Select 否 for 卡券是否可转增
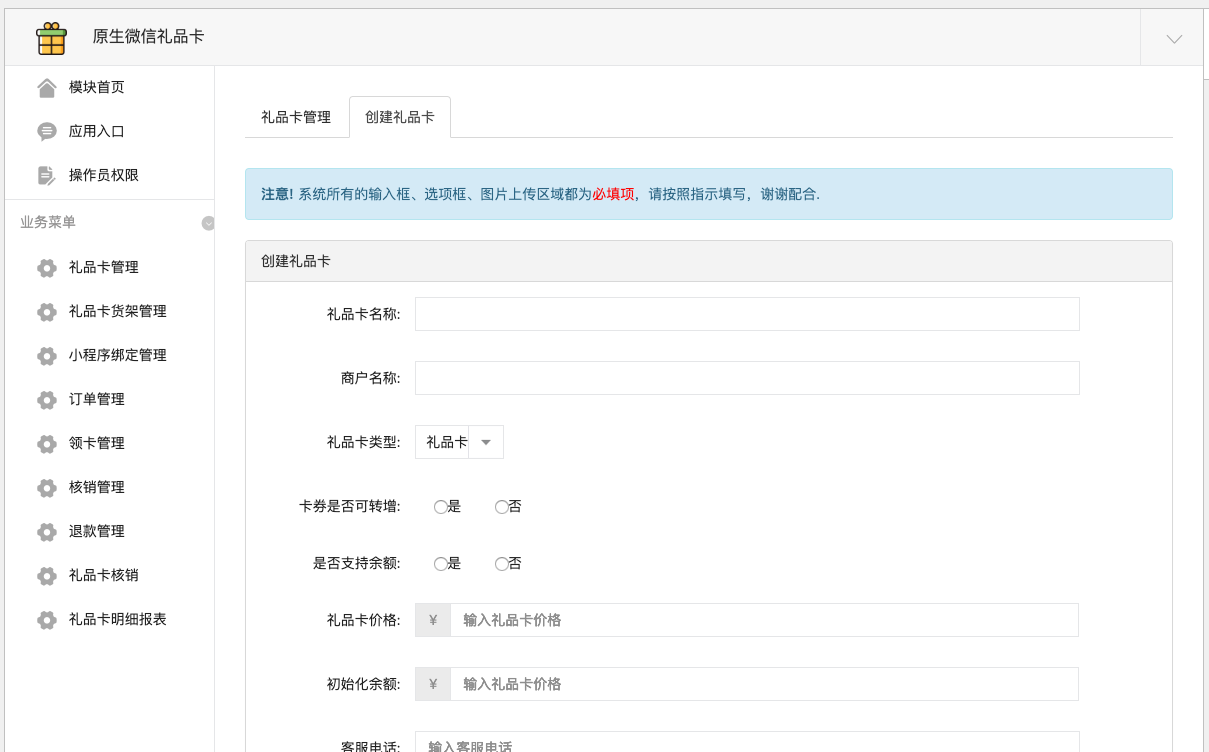The width and height of the screenshot is (1209, 752). click(501, 507)
